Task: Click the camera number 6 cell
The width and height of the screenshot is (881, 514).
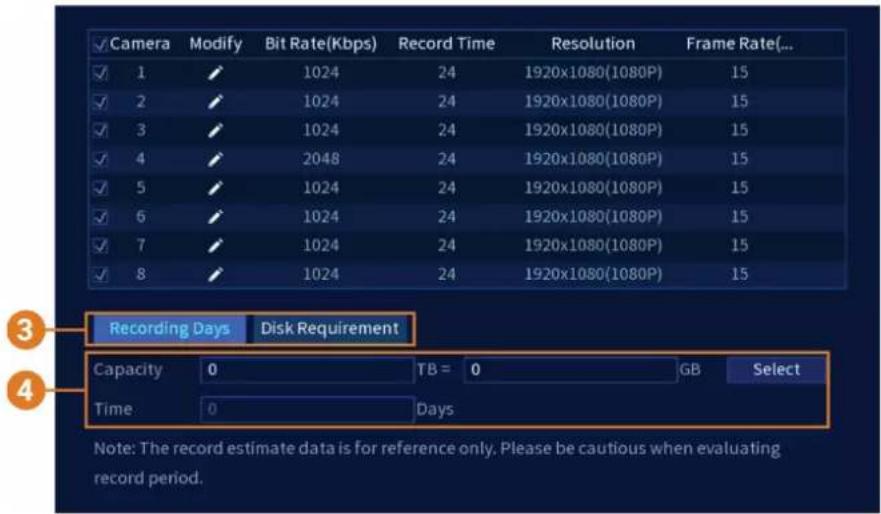Action: click(x=140, y=217)
